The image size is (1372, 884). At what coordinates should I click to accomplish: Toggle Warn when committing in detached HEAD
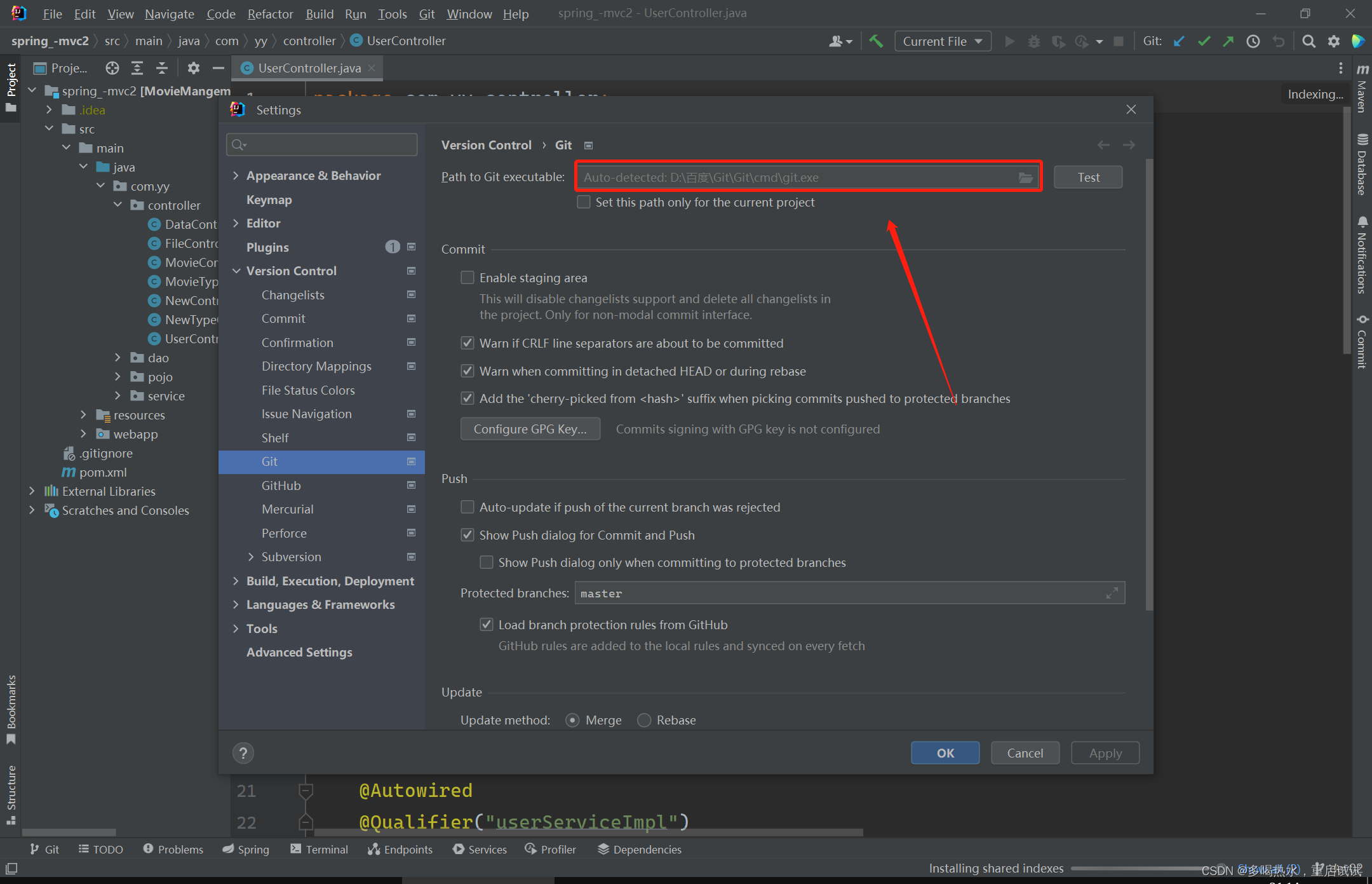pos(467,371)
